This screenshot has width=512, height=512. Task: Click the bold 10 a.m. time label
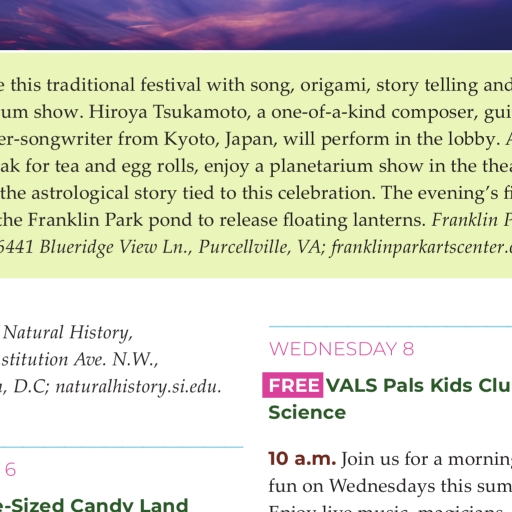pyautogui.click(x=302, y=459)
